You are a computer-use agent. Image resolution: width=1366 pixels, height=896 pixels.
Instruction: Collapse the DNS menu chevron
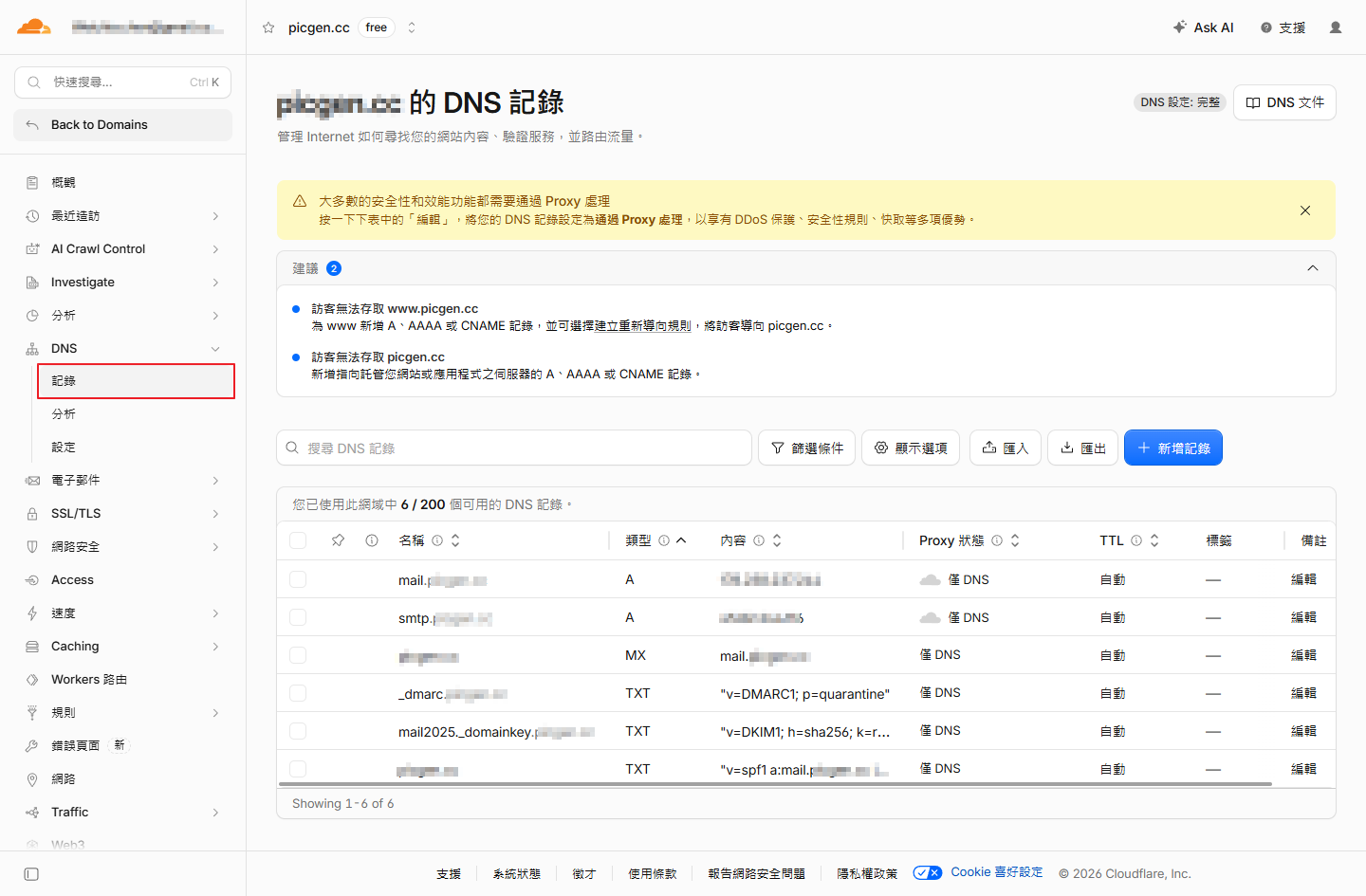(x=215, y=349)
